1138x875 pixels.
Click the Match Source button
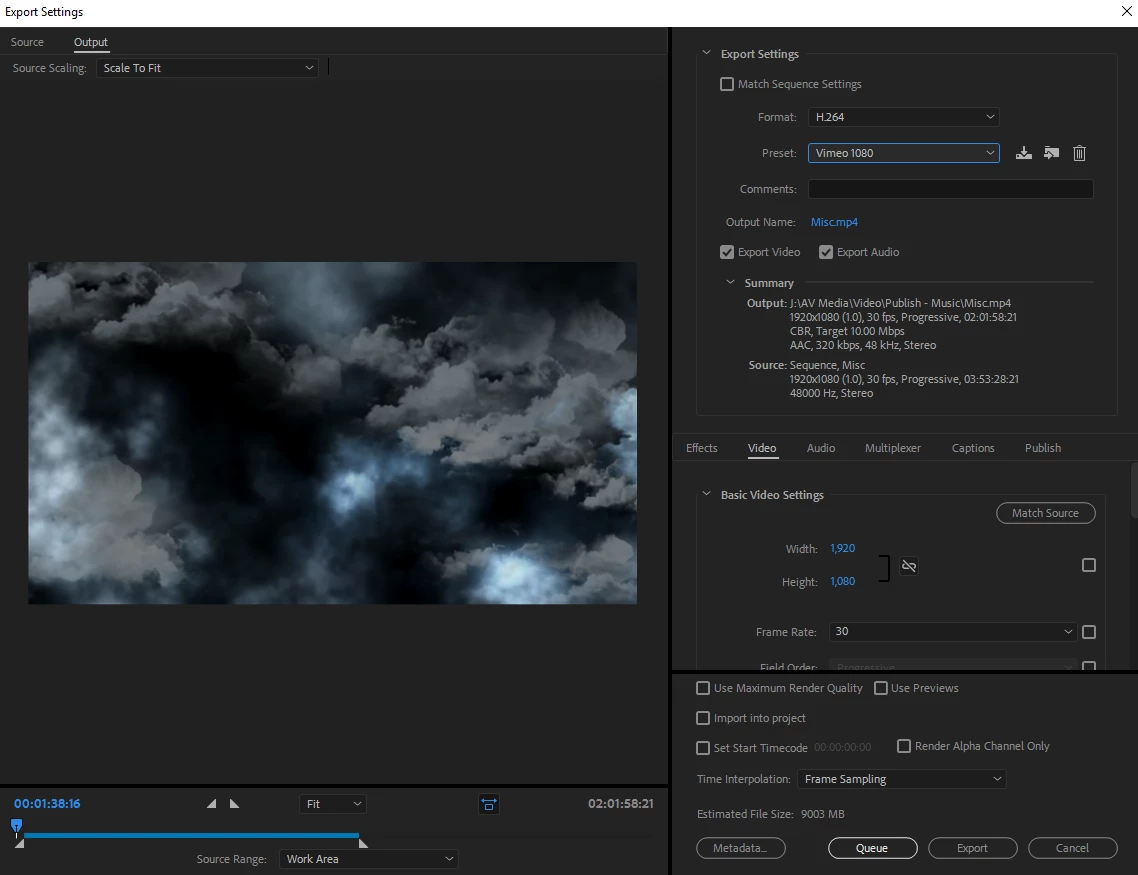[1046, 513]
